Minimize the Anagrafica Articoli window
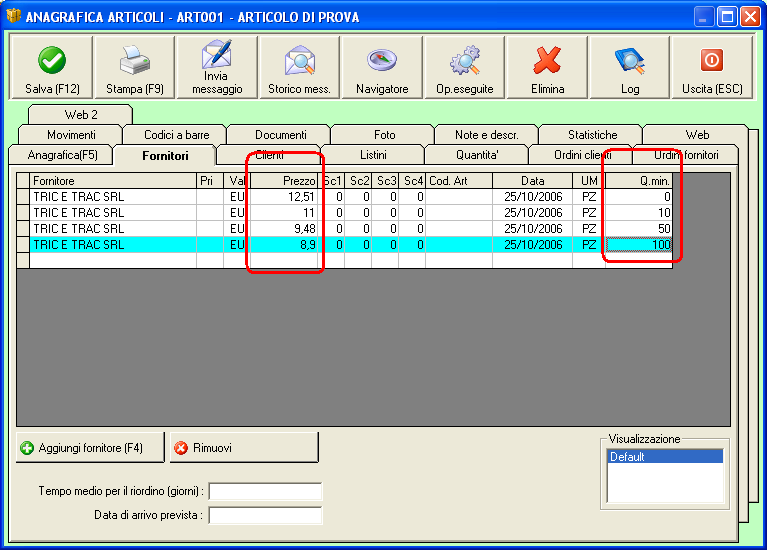Viewport: 767px width, 550px height. [703, 17]
